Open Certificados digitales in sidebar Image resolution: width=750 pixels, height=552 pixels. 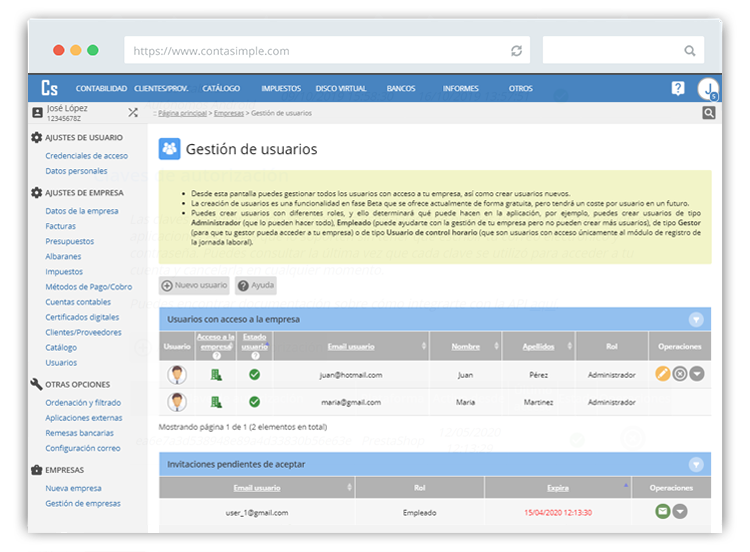point(82,317)
